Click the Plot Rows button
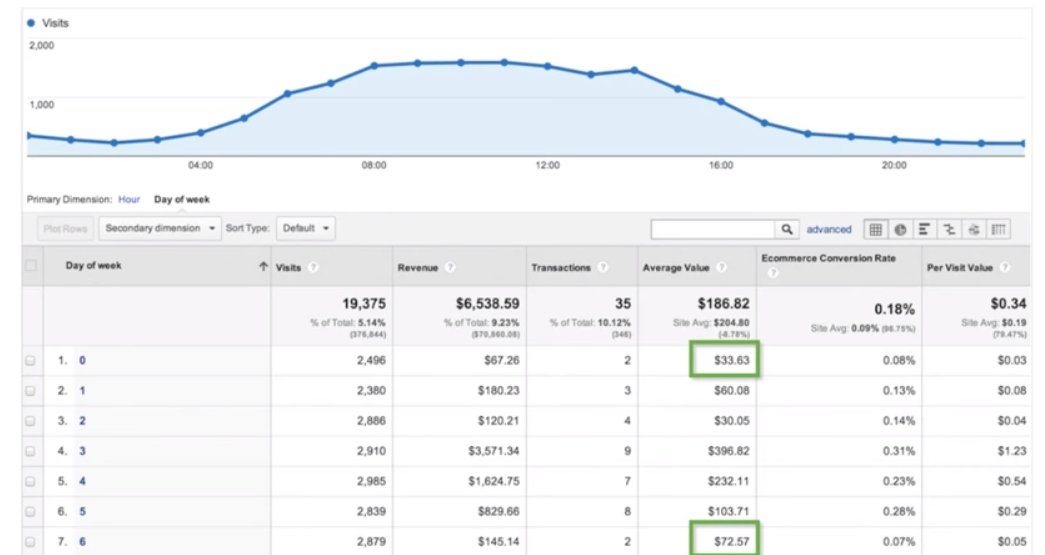Viewport: 1045px width, 555px height. click(65, 229)
